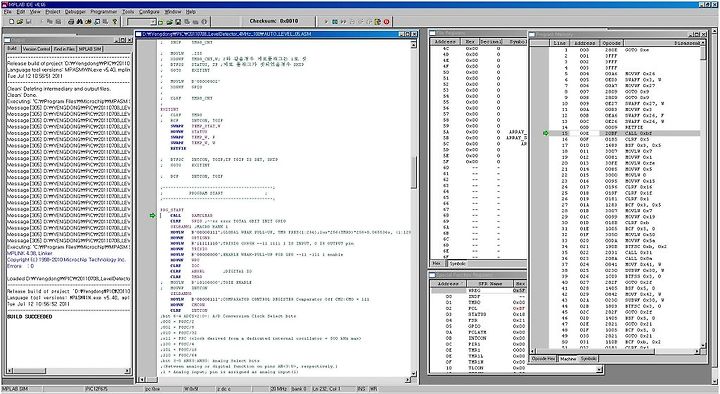
Task: Switch to Find in Files tab
Action: point(64,49)
